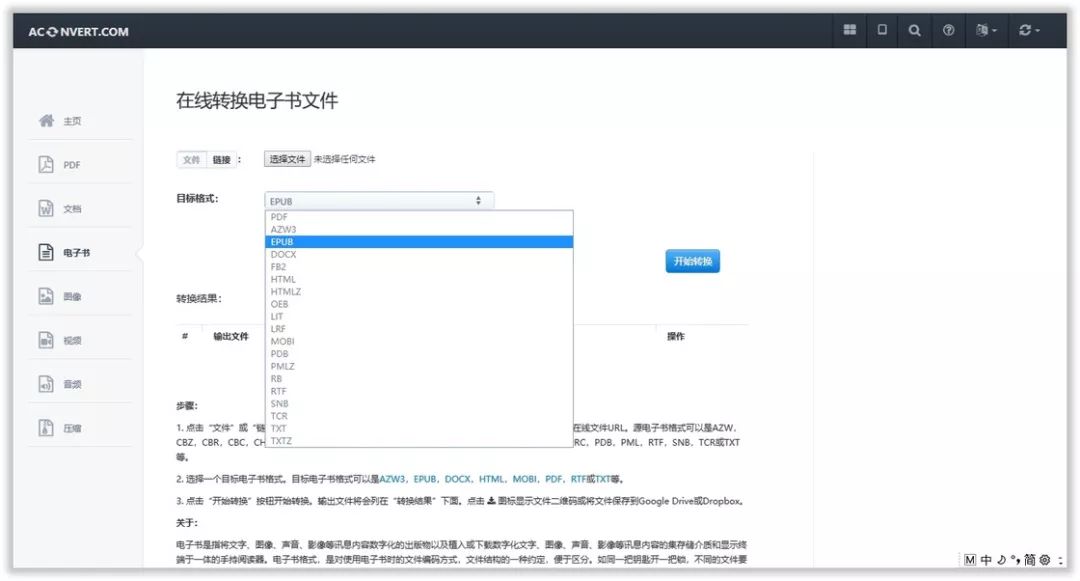Choose MOBI in format list

tap(419, 341)
